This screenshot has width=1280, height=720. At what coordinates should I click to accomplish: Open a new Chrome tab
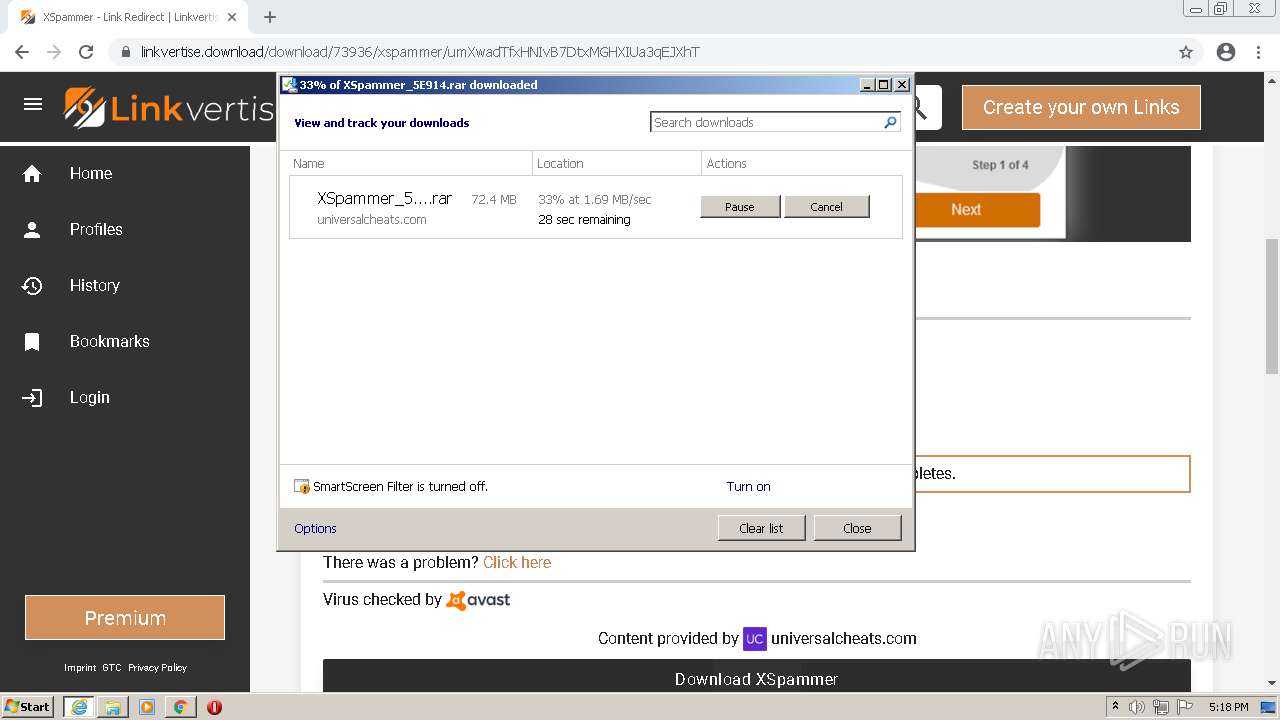tap(270, 17)
